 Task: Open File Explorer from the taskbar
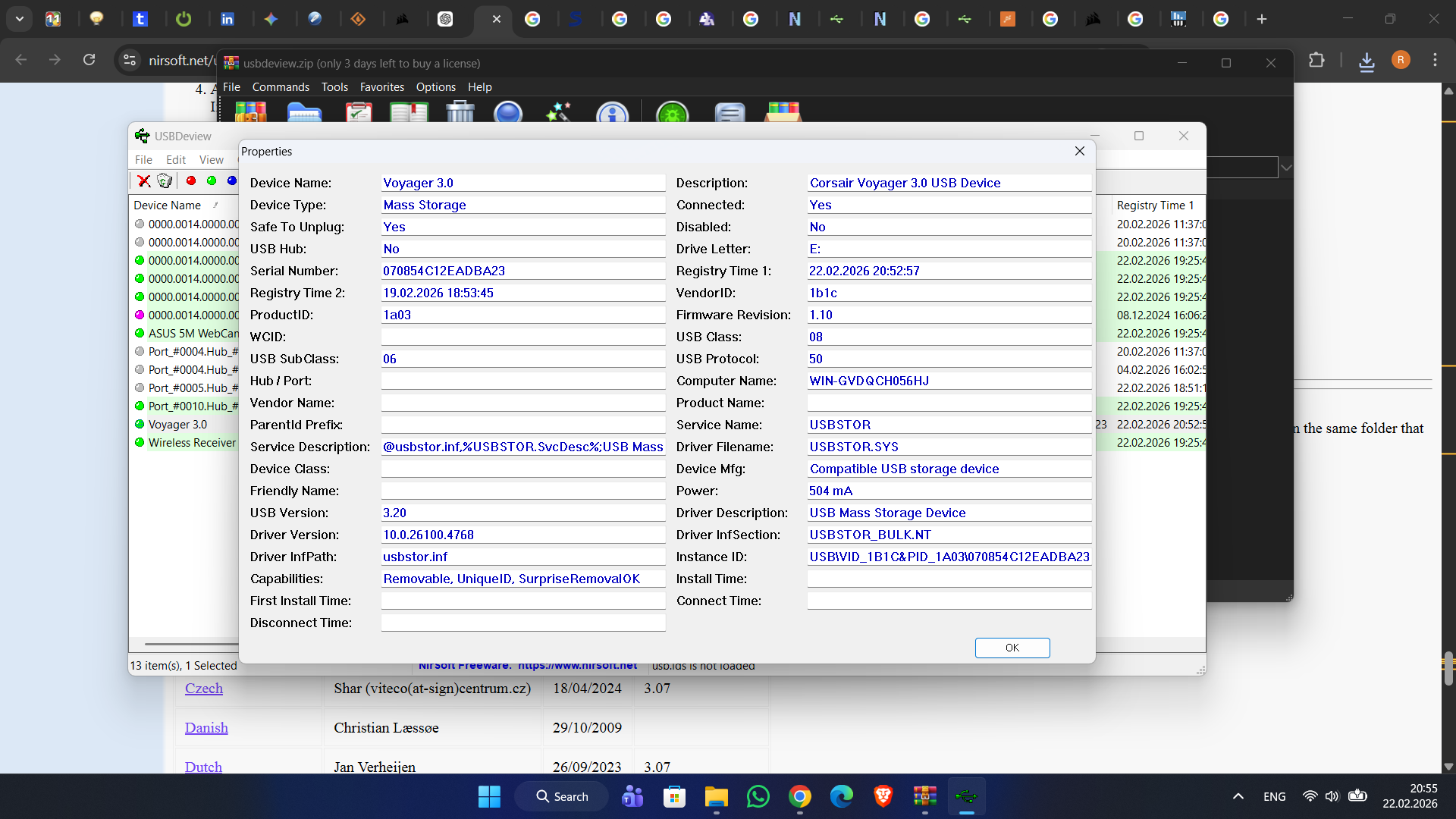pyautogui.click(x=717, y=796)
